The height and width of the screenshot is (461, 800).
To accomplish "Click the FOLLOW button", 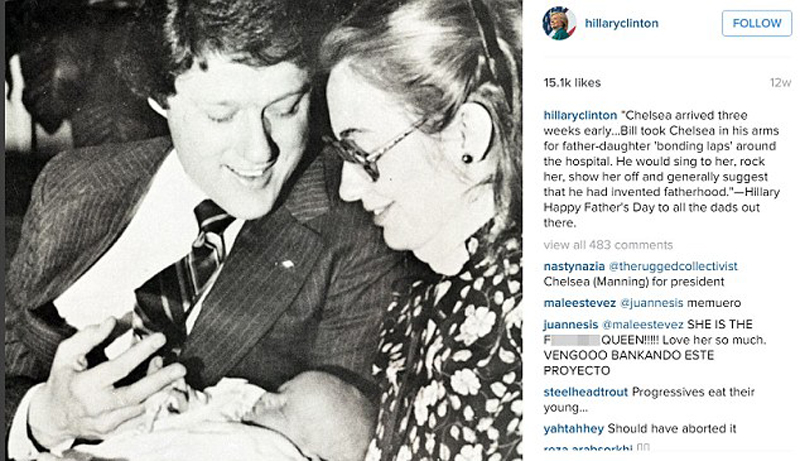I will (757, 23).
